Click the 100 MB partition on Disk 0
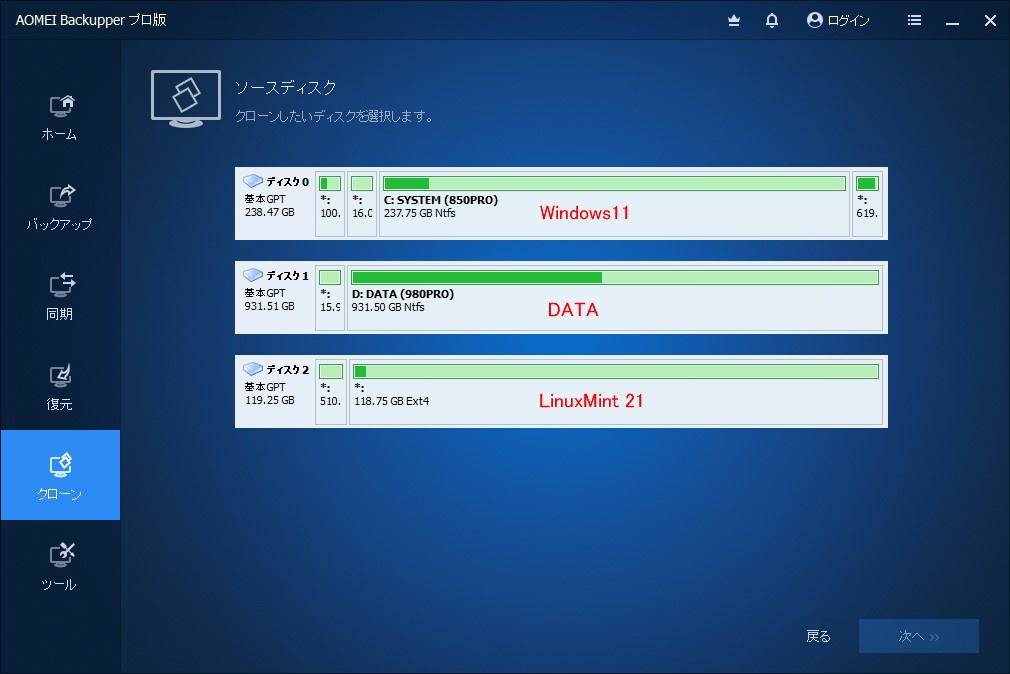Image resolution: width=1010 pixels, height=674 pixels. 330,204
